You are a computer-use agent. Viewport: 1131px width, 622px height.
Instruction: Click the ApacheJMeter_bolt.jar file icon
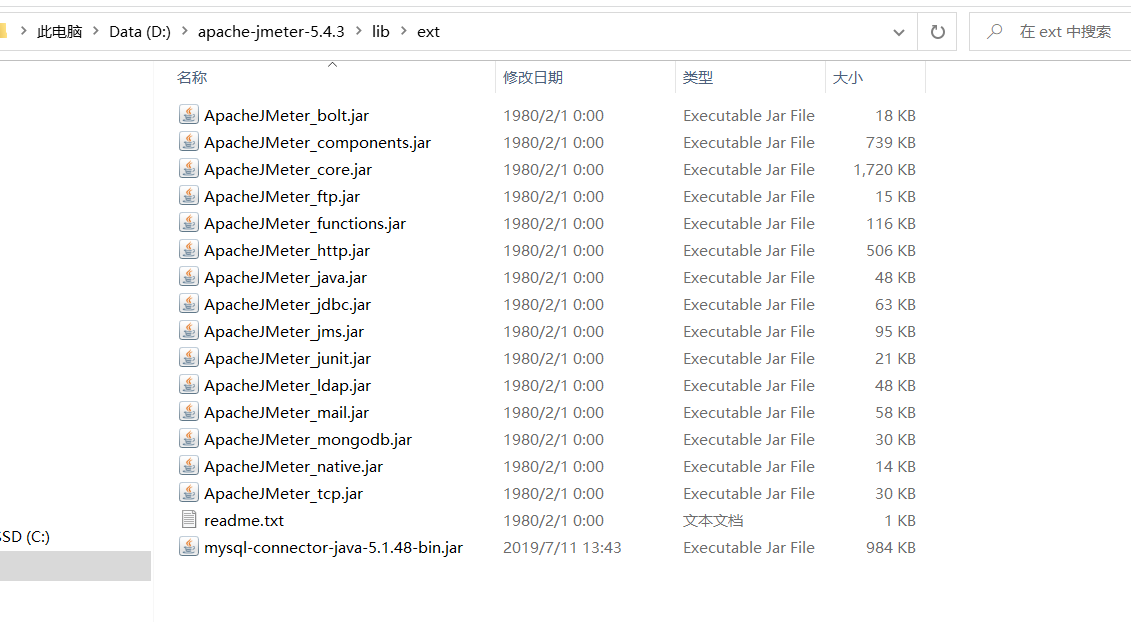point(189,115)
